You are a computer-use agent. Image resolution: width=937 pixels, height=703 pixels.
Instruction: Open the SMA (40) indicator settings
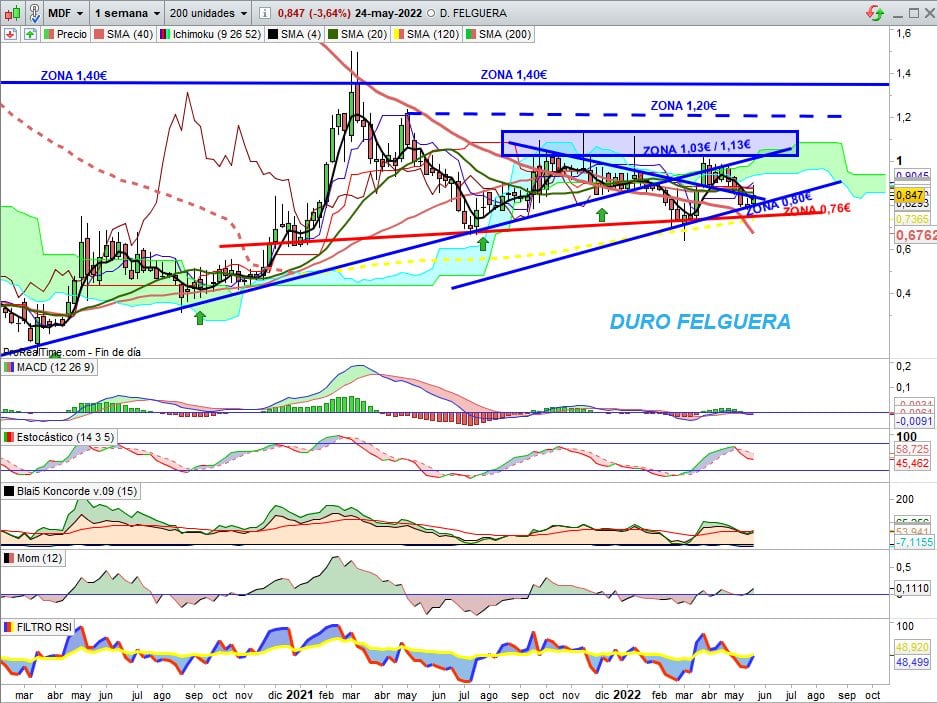tap(124, 34)
